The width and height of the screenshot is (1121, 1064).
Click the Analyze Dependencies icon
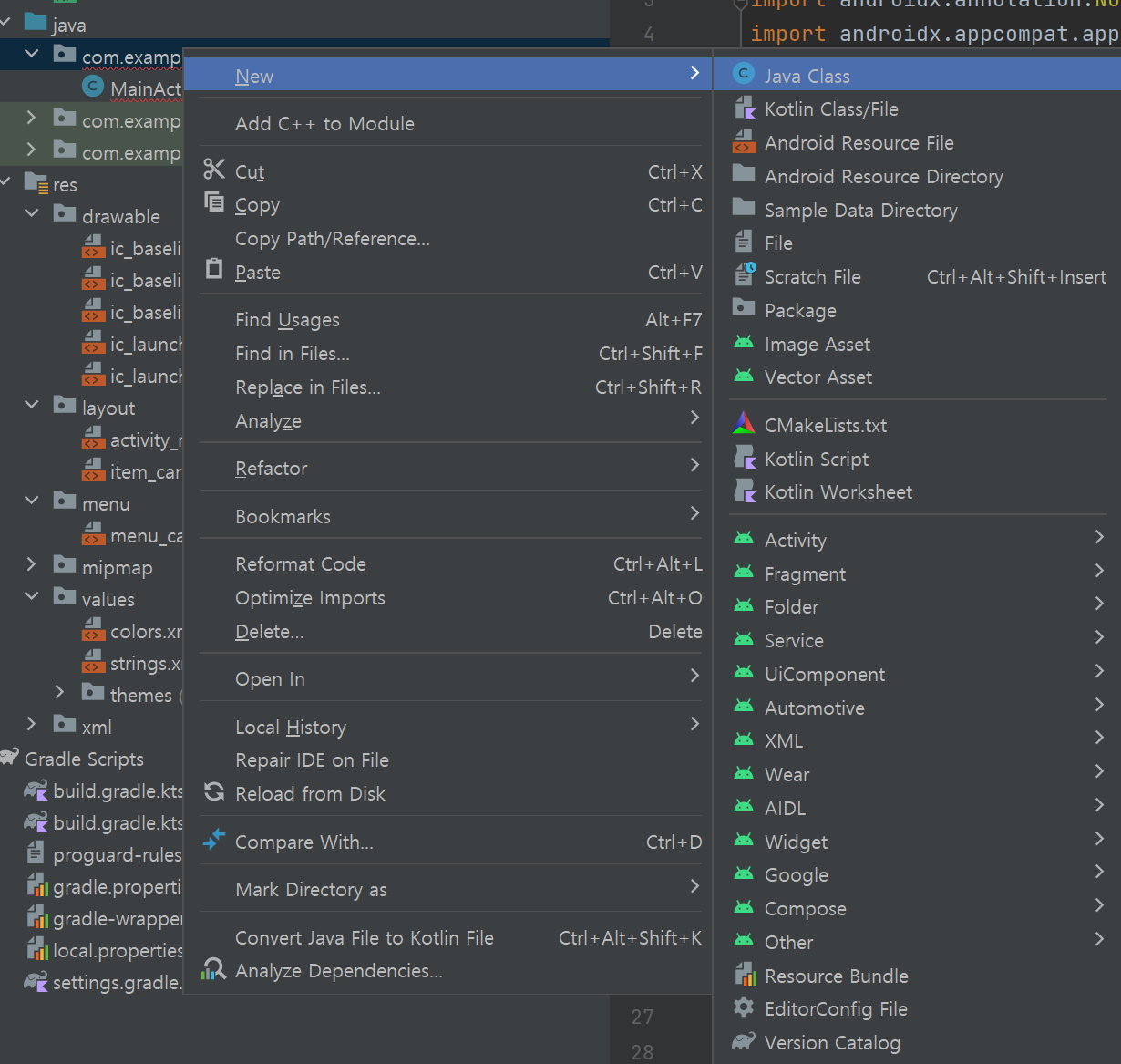pyautogui.click(x=214, y=969)
